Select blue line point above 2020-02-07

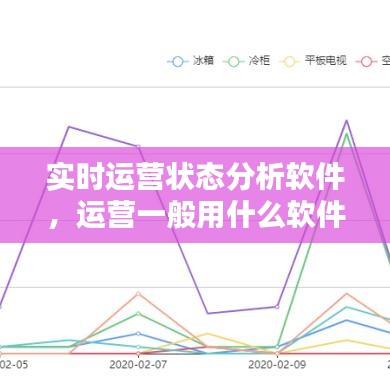tap(138, 333)
